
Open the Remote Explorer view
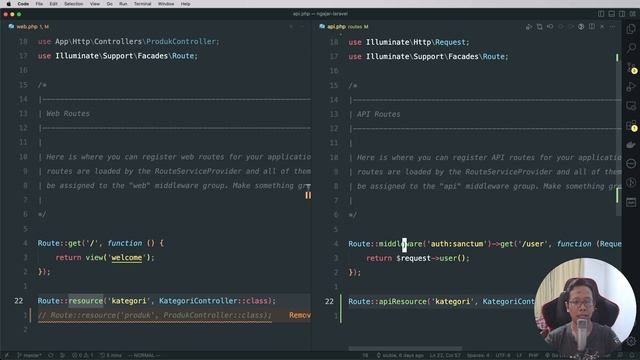pyautogui.click(x=631, y=106)
